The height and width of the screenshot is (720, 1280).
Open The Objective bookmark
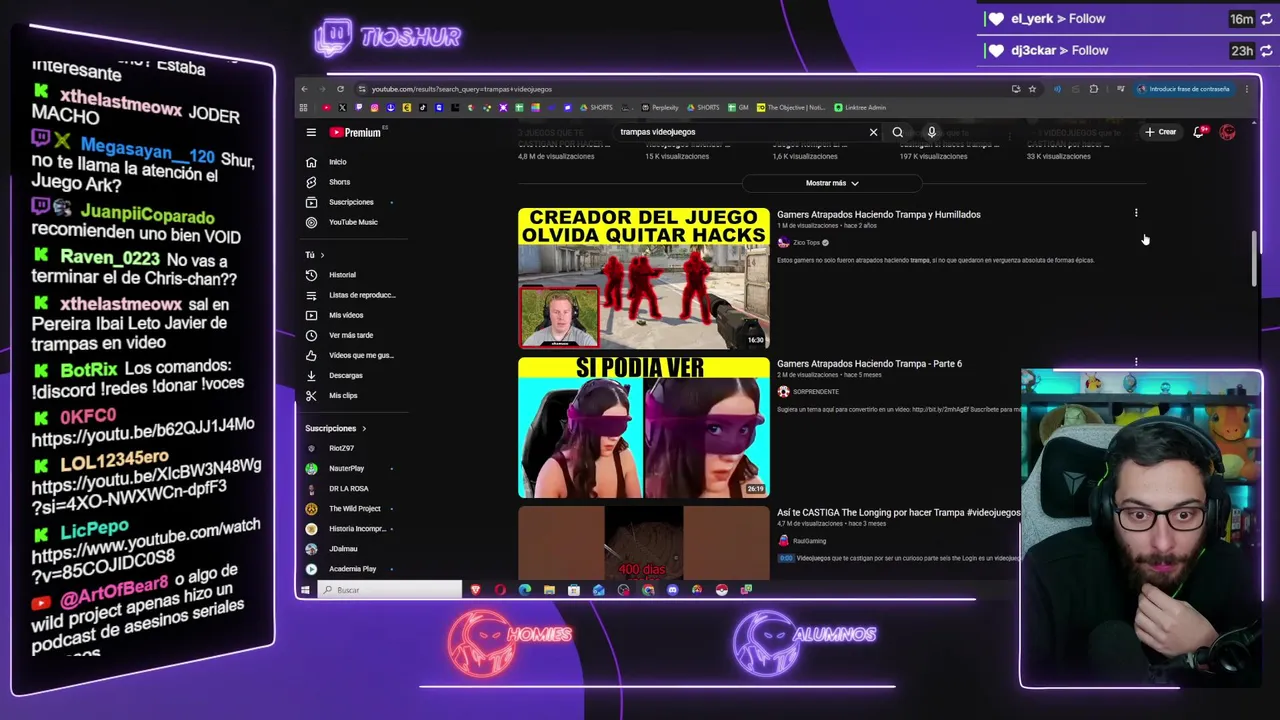[791, 107]
